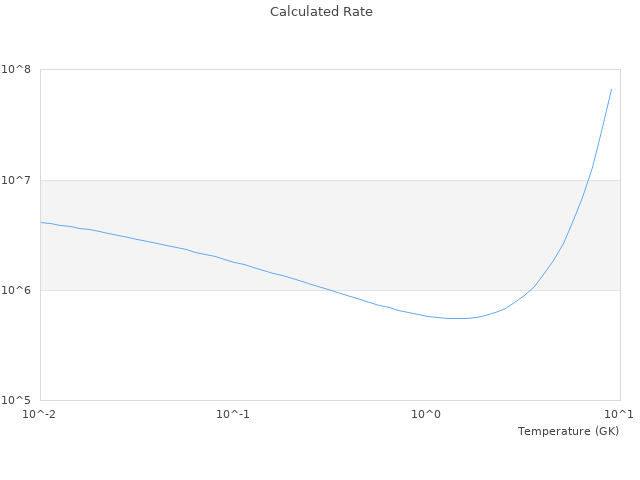Viewport: 640px width, 480px height.
Task: Click the 10^7 y-axis label
Action: click(19, 180)
